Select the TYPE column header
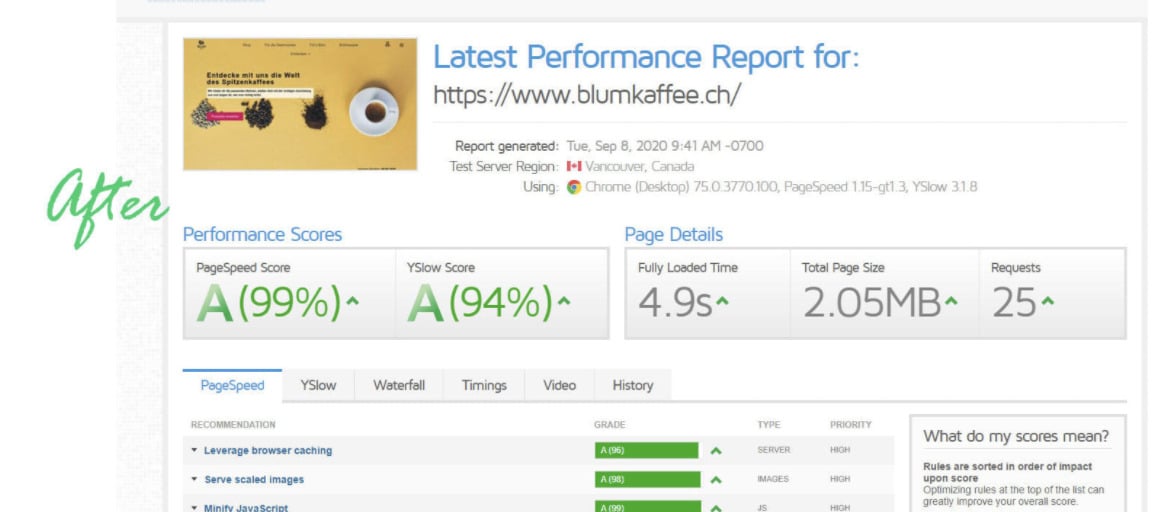This screenshot has height=512, width=1170. pos(769,425)
